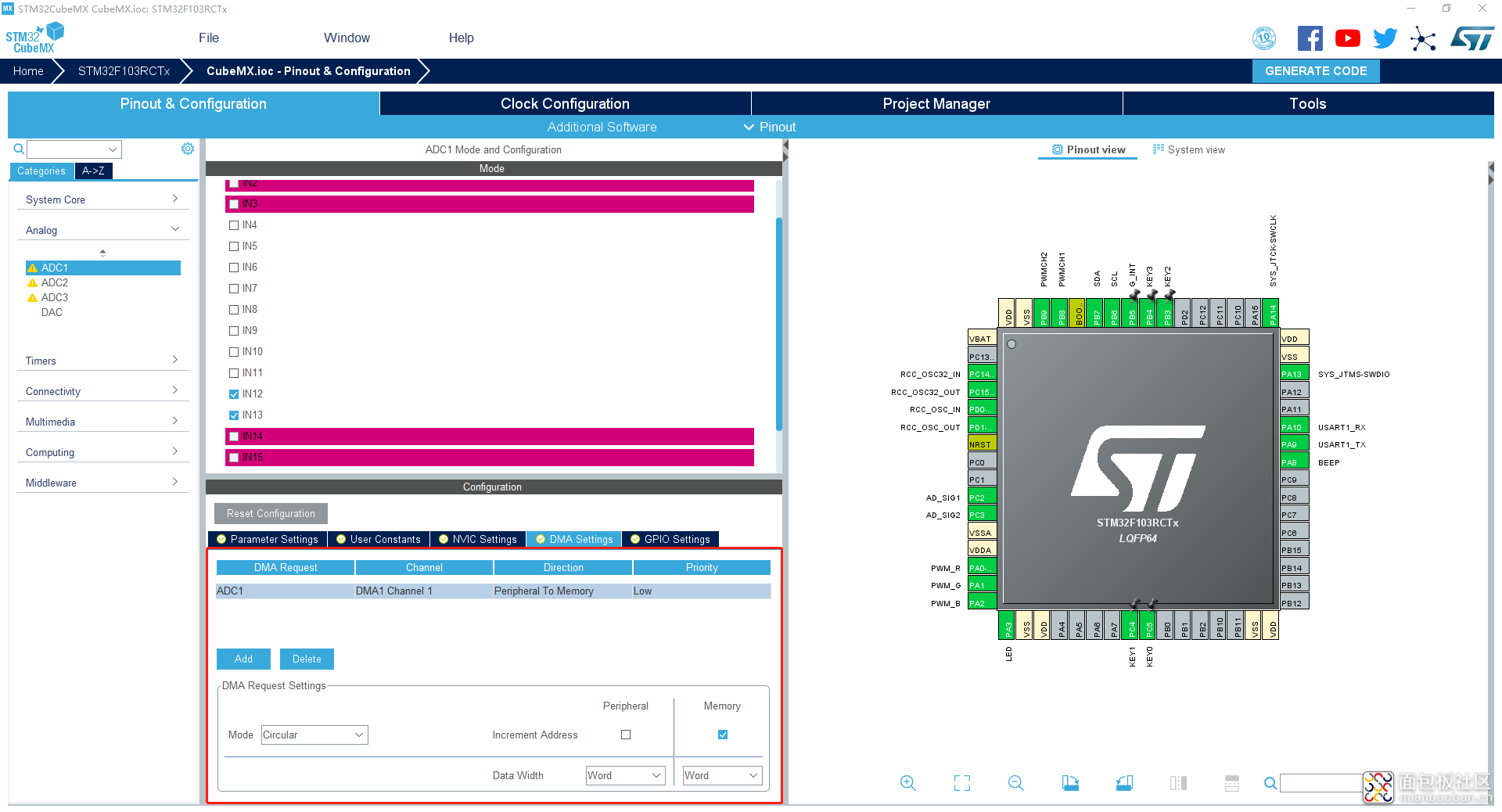1502x812 pixels.
Task: Click the Reset Configuration button
Action: coord(271,513)
